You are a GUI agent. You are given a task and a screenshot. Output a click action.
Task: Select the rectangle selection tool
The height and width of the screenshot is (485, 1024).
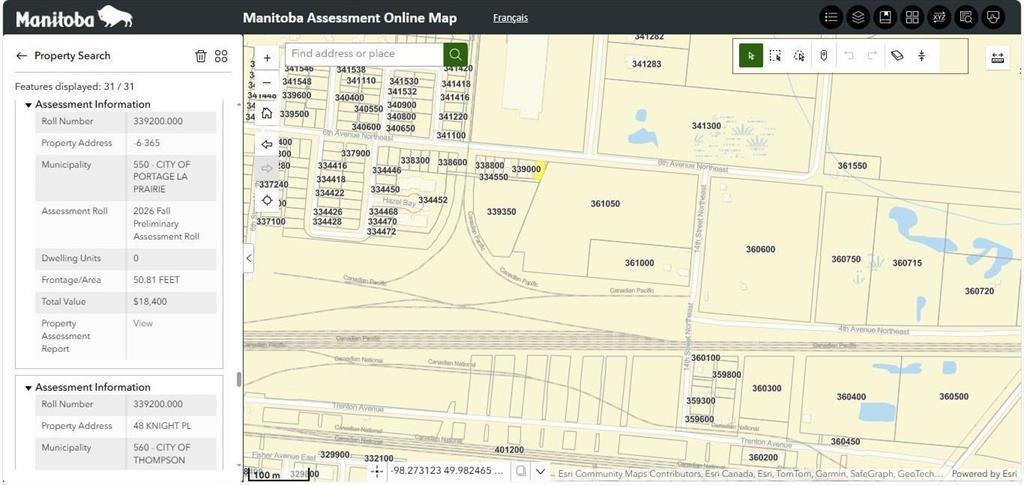775,56
